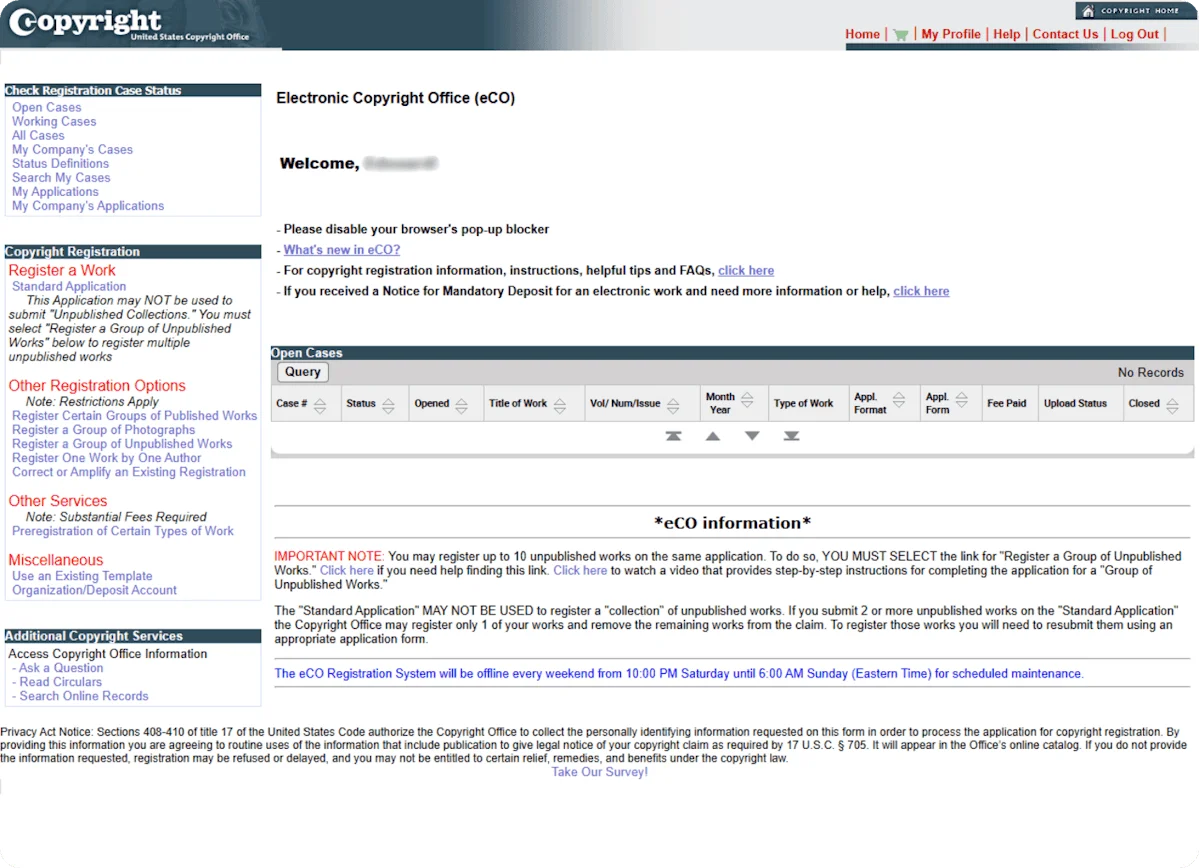The width and height of the screenshot is (1200, 868).
Task: Click the "Take Our Survey!" link
Action: pos(599,771)
